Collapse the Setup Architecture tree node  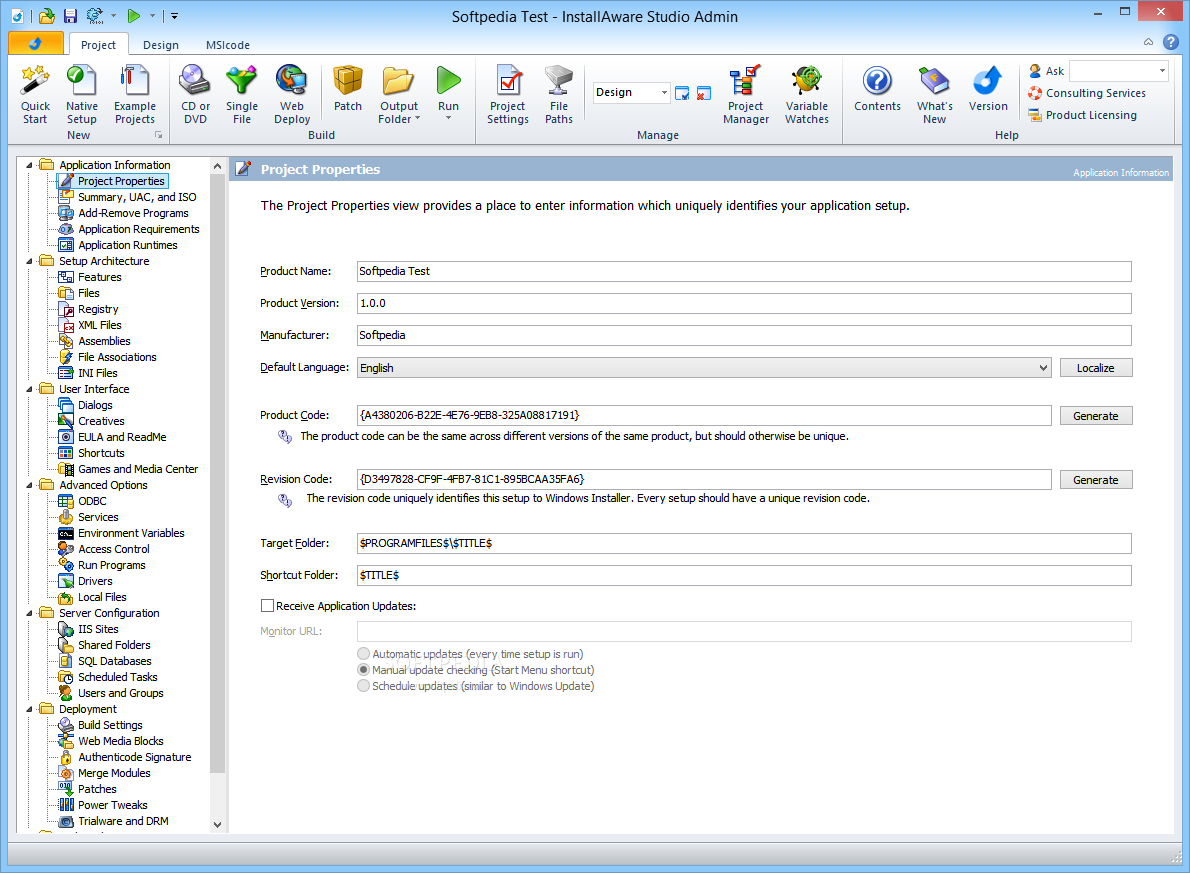[30, 261]
